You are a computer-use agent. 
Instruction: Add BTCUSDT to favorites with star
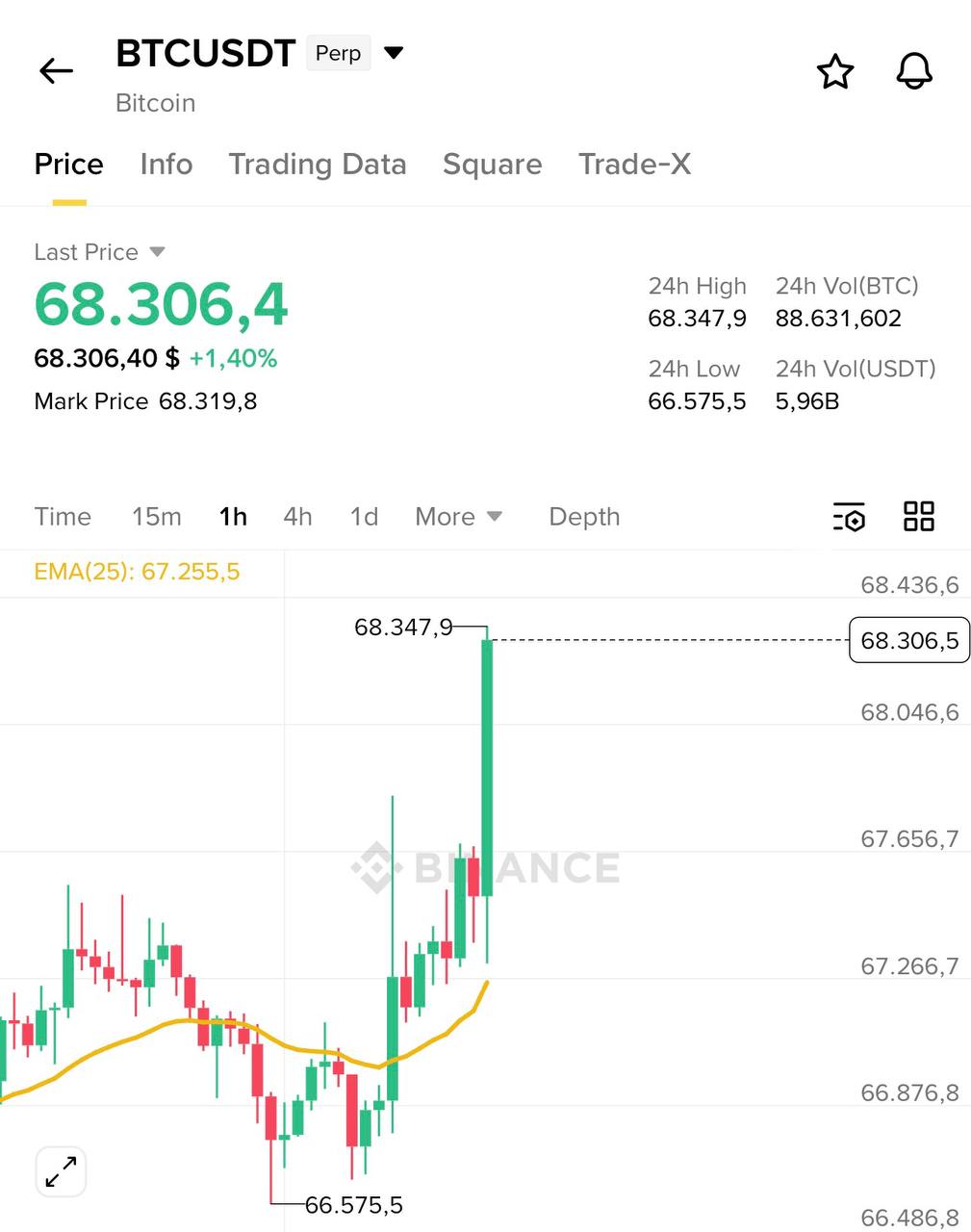834,72
